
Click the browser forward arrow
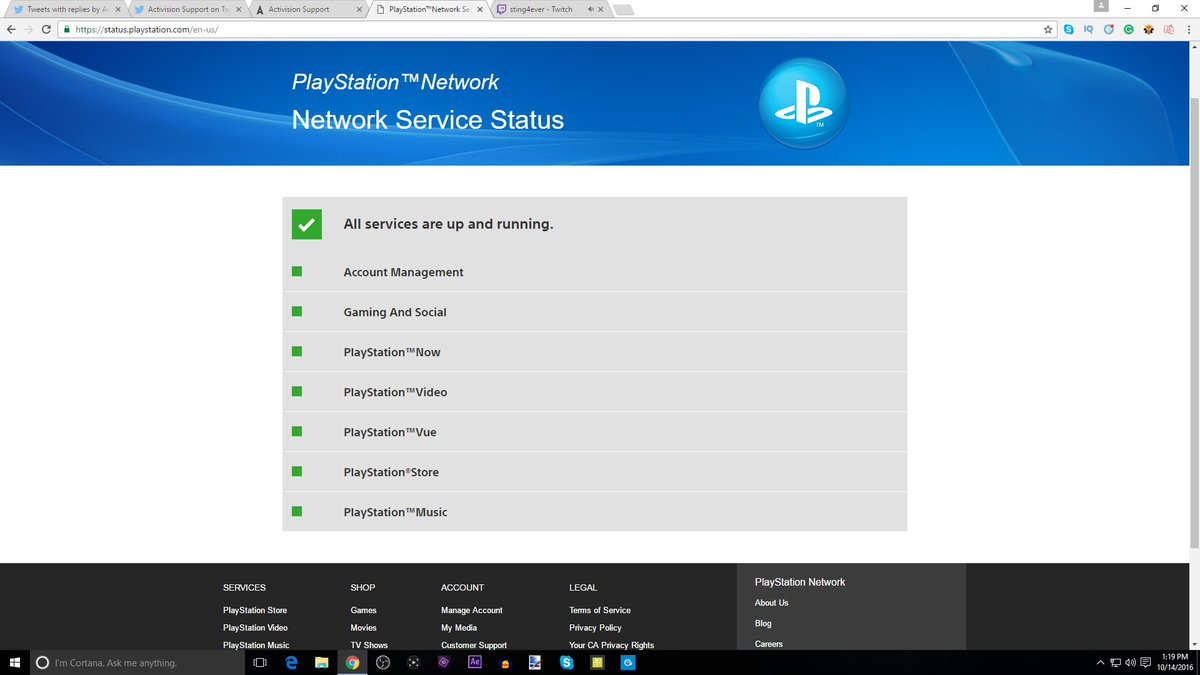[x=28, y=29]
